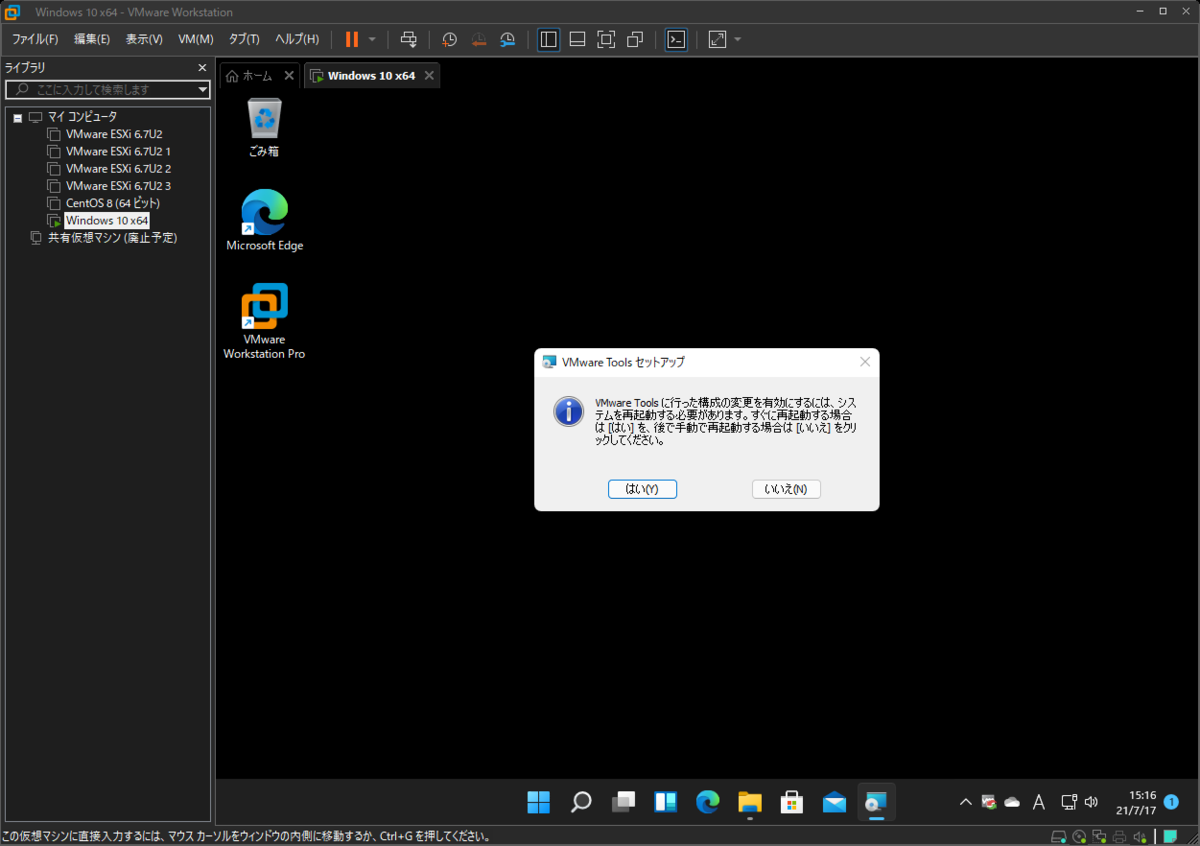
Task: Click the hard disk device status icon
Action: pos(1059,837)
